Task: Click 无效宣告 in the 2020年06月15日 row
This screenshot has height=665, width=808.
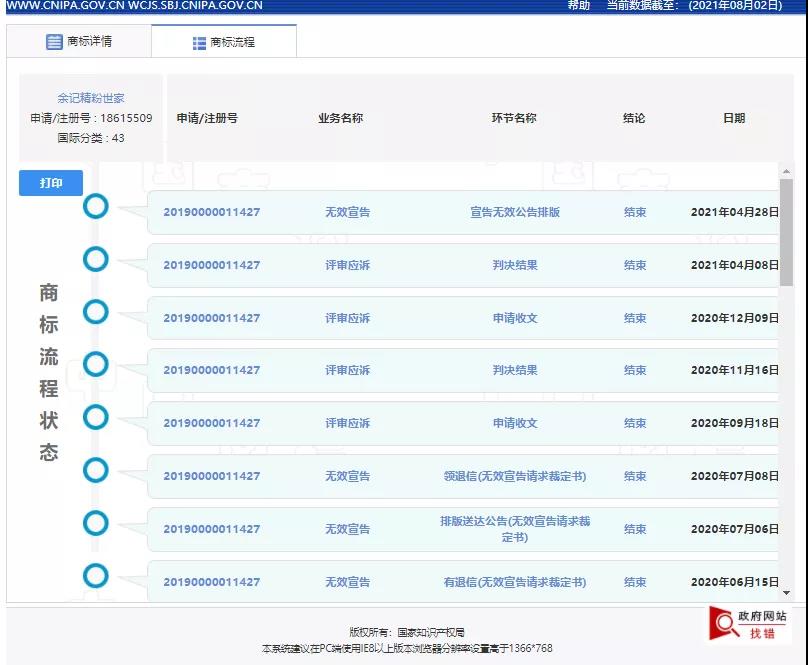Action: tap(347, 583)
